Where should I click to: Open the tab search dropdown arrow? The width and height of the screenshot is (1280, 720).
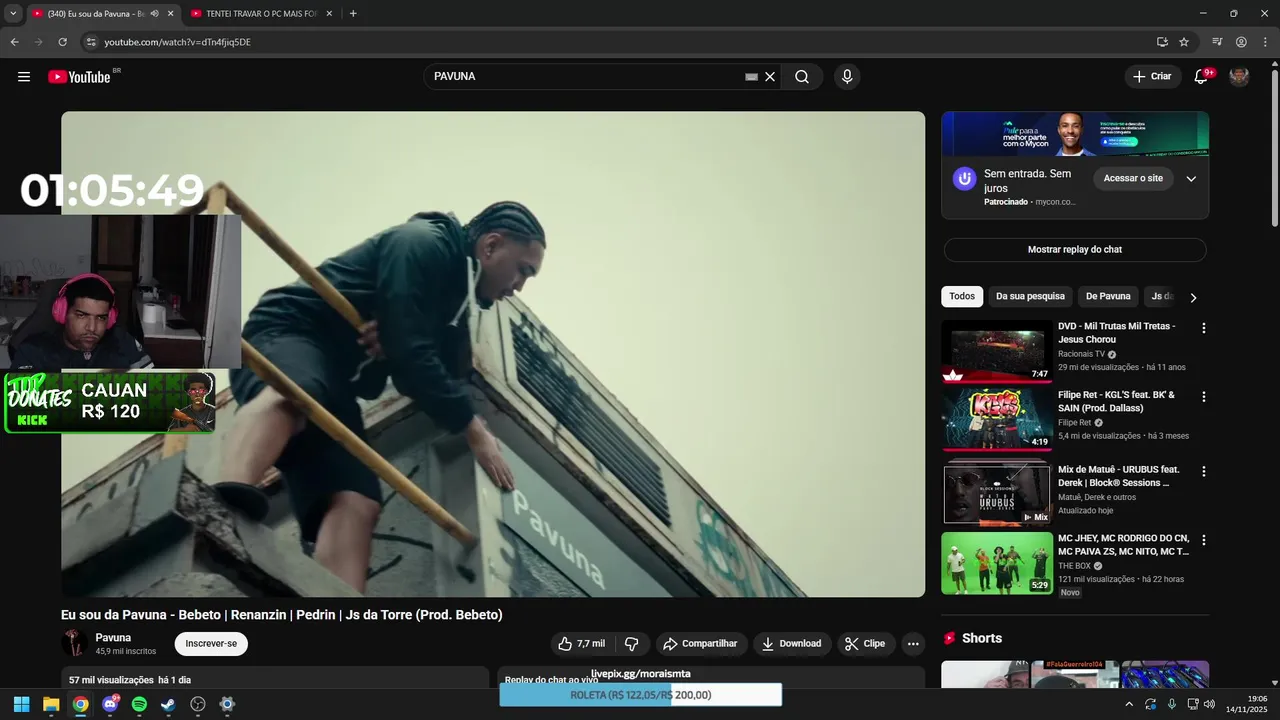[x=13, y=14]
